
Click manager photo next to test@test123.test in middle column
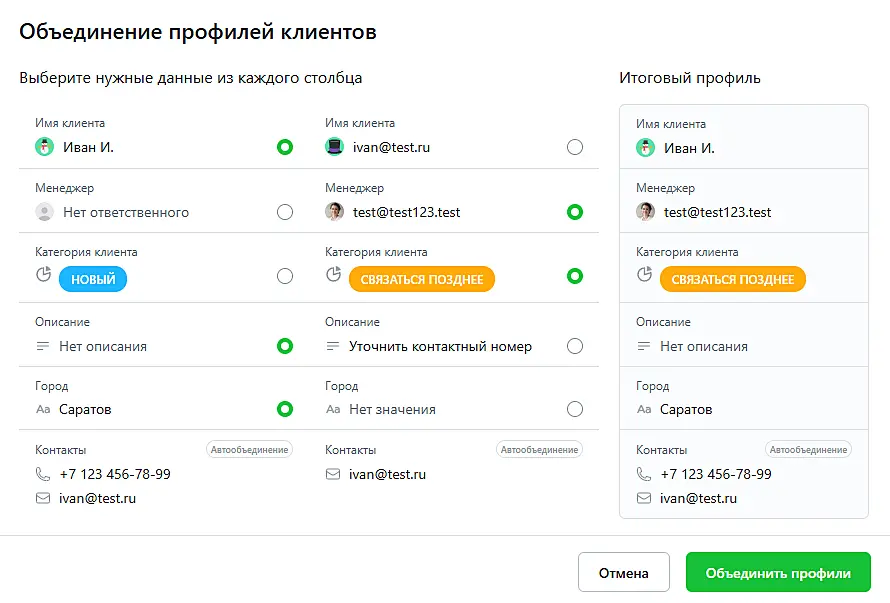334,212
